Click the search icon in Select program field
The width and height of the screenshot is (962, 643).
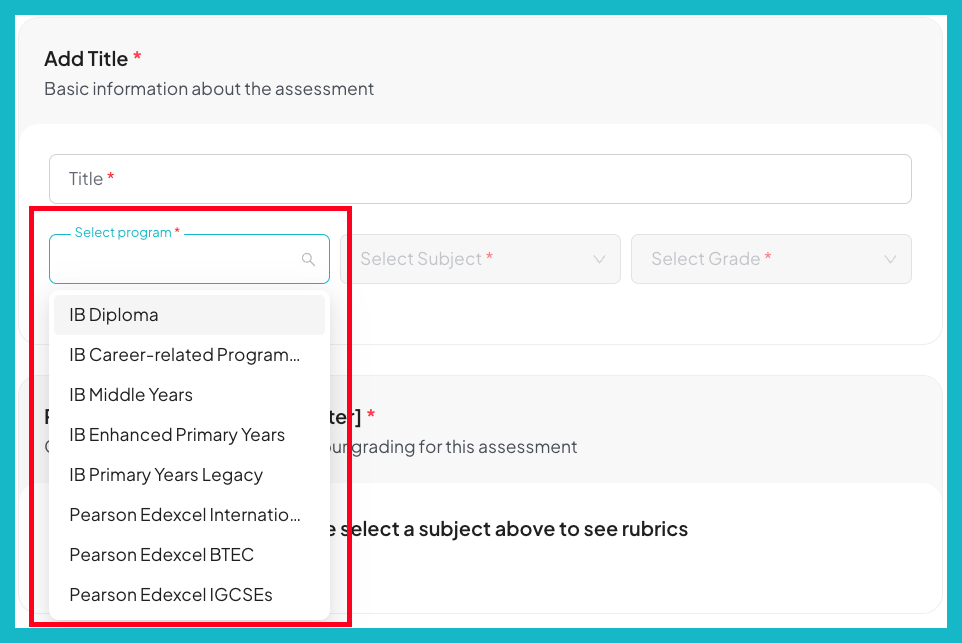(307, 258)
